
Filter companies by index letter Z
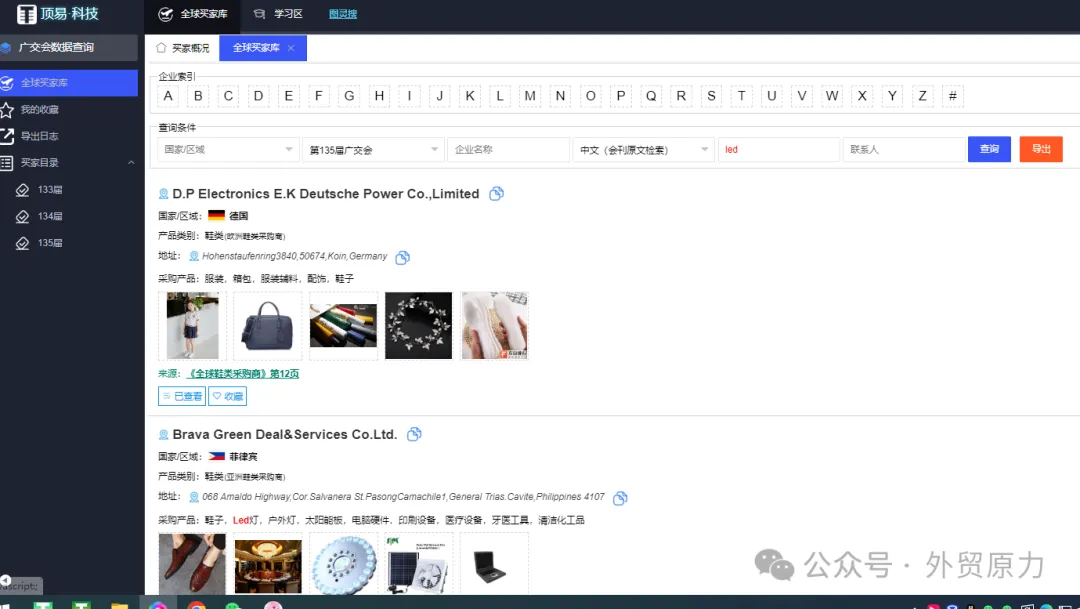pos(922,96)
